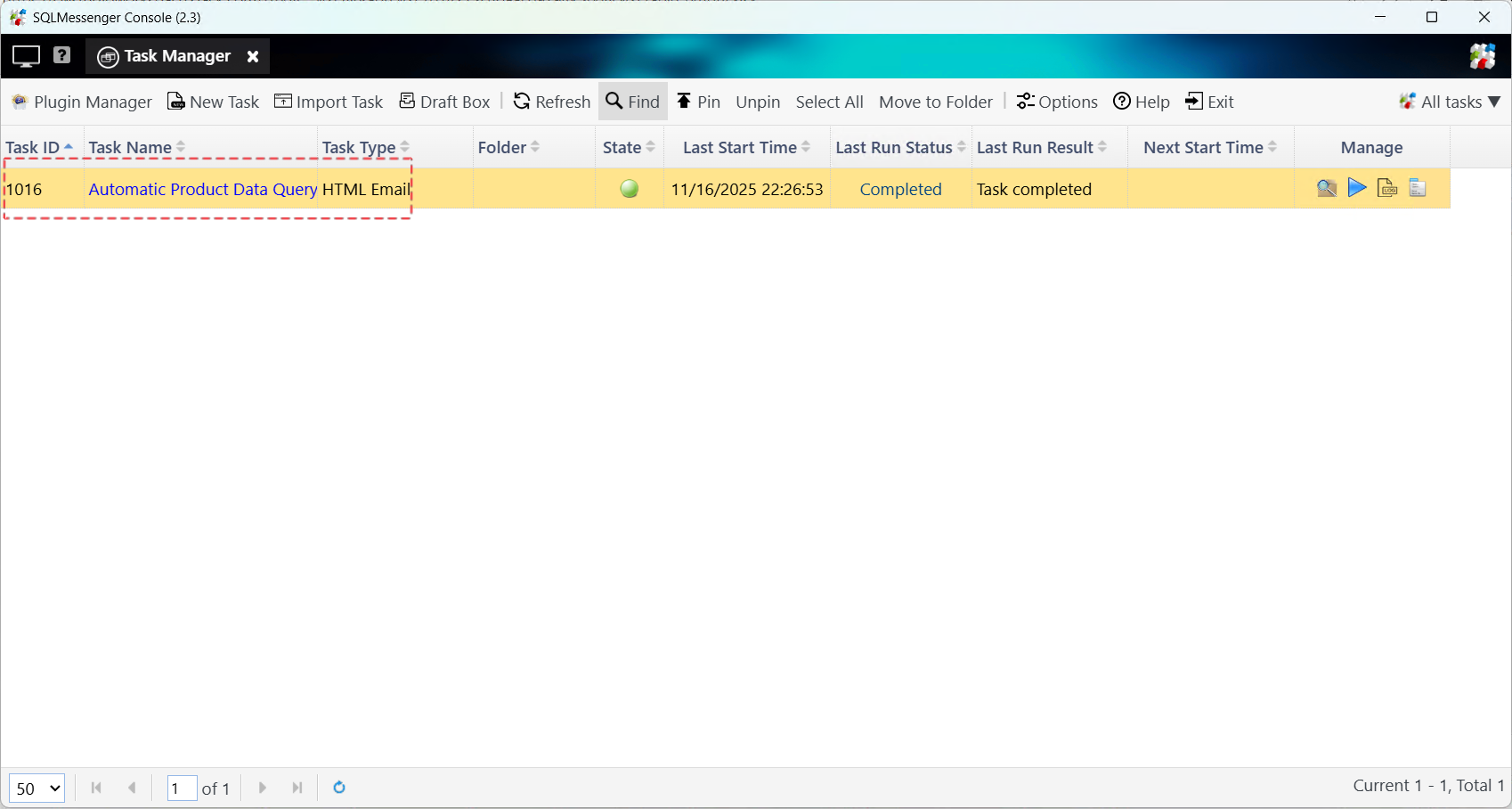The width and height of the screenshot is (1512, 809).
Task: Open the task context menu icon
Action: (x=1418, y=188)
